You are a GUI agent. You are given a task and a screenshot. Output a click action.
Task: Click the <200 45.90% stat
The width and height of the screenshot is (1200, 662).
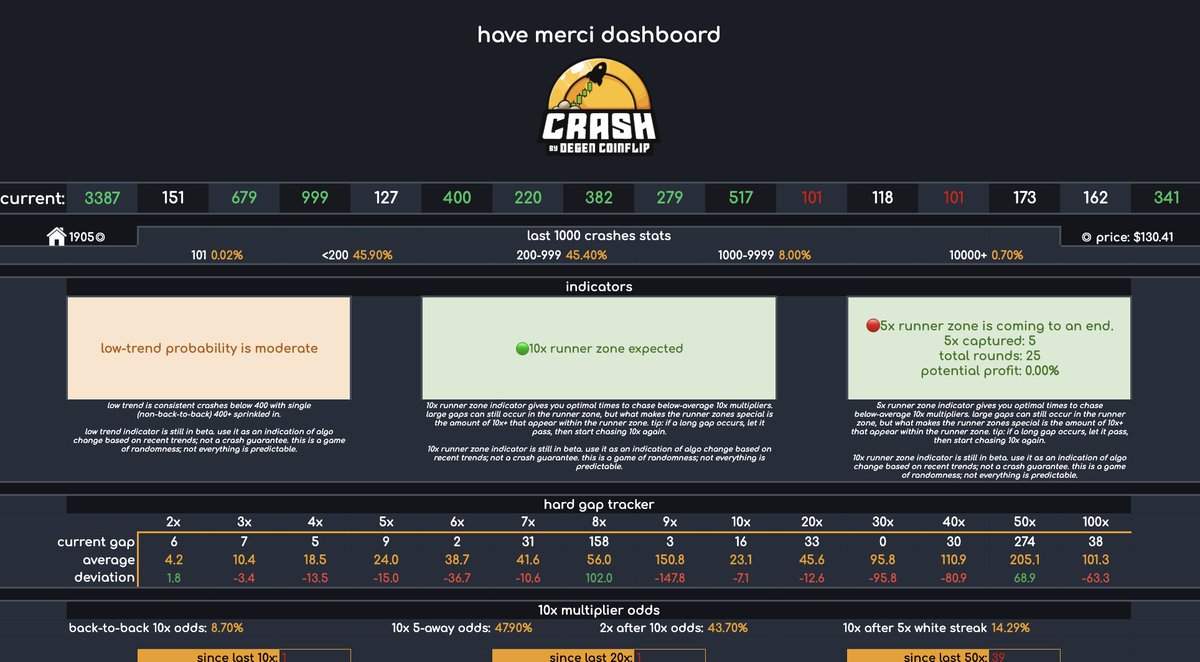357,255
